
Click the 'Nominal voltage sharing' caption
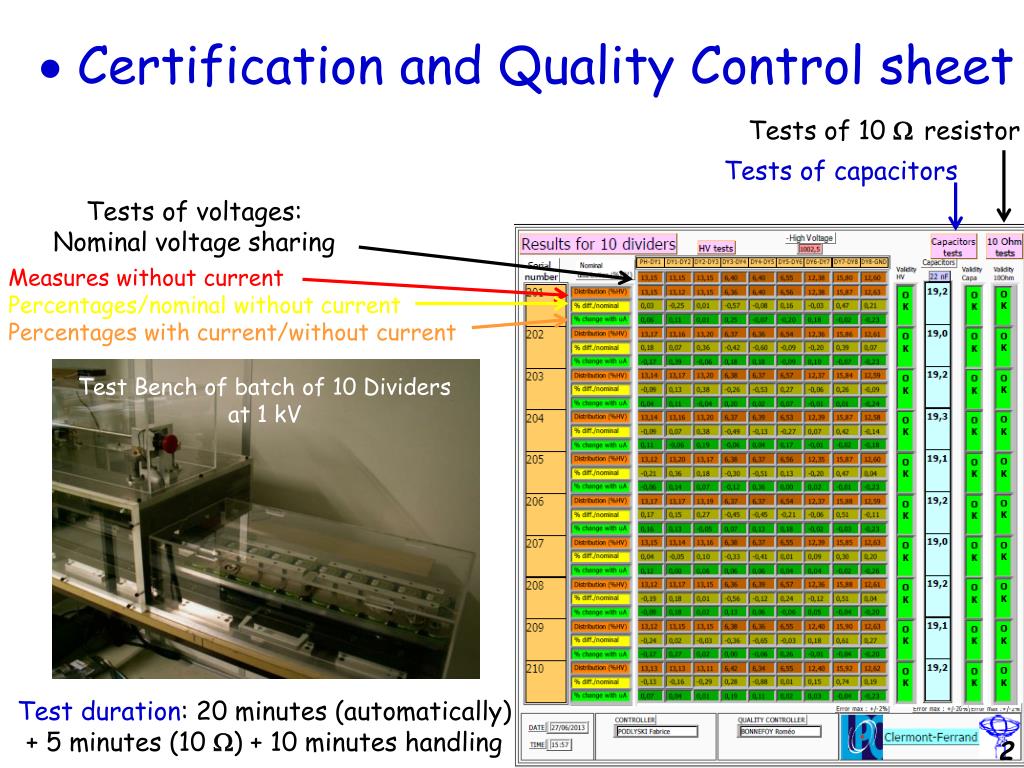[x=194, y=242]
